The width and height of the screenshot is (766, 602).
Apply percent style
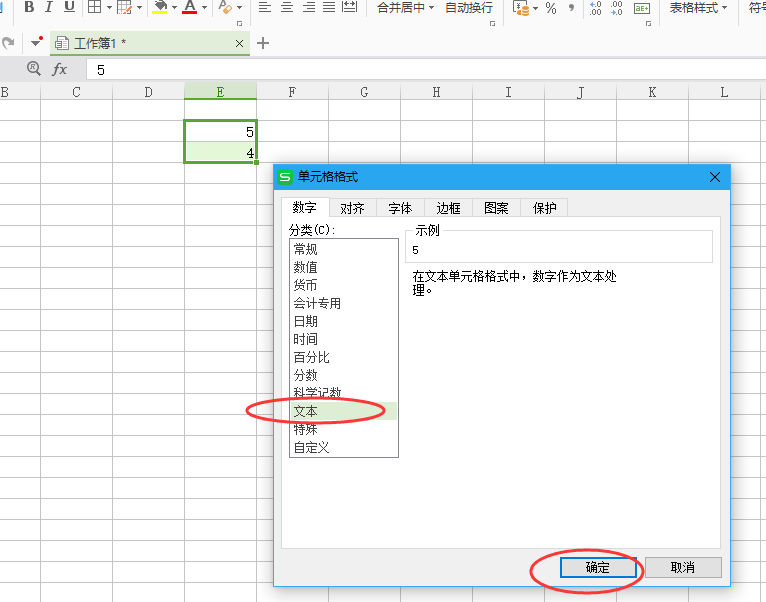pos(551,8)
